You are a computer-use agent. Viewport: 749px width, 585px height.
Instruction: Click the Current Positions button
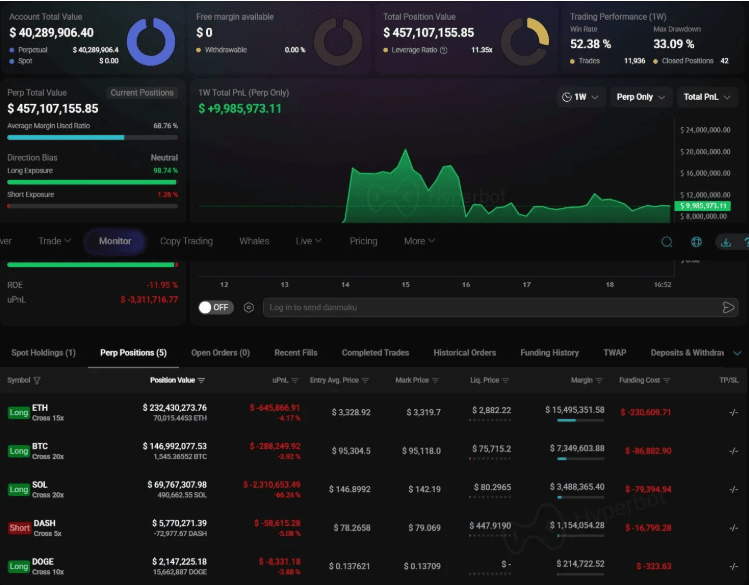point(142,93)
